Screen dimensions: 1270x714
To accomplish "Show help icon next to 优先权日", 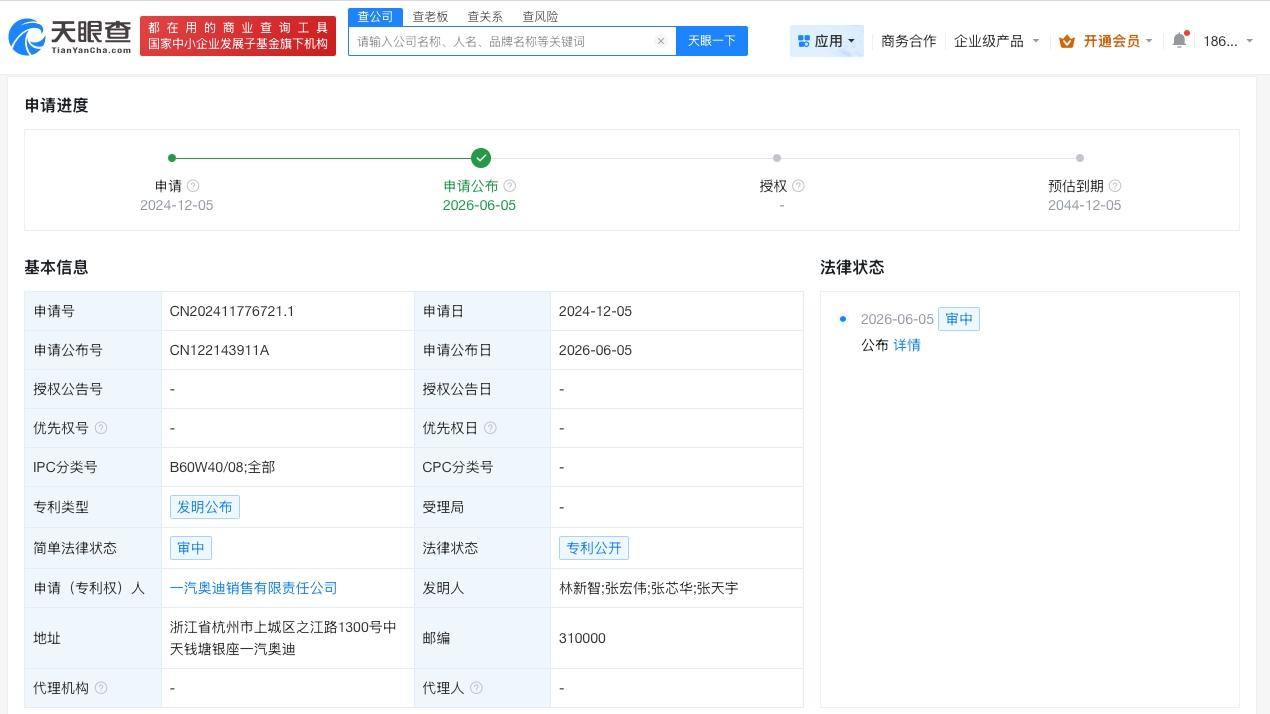I will coord(489,428).
